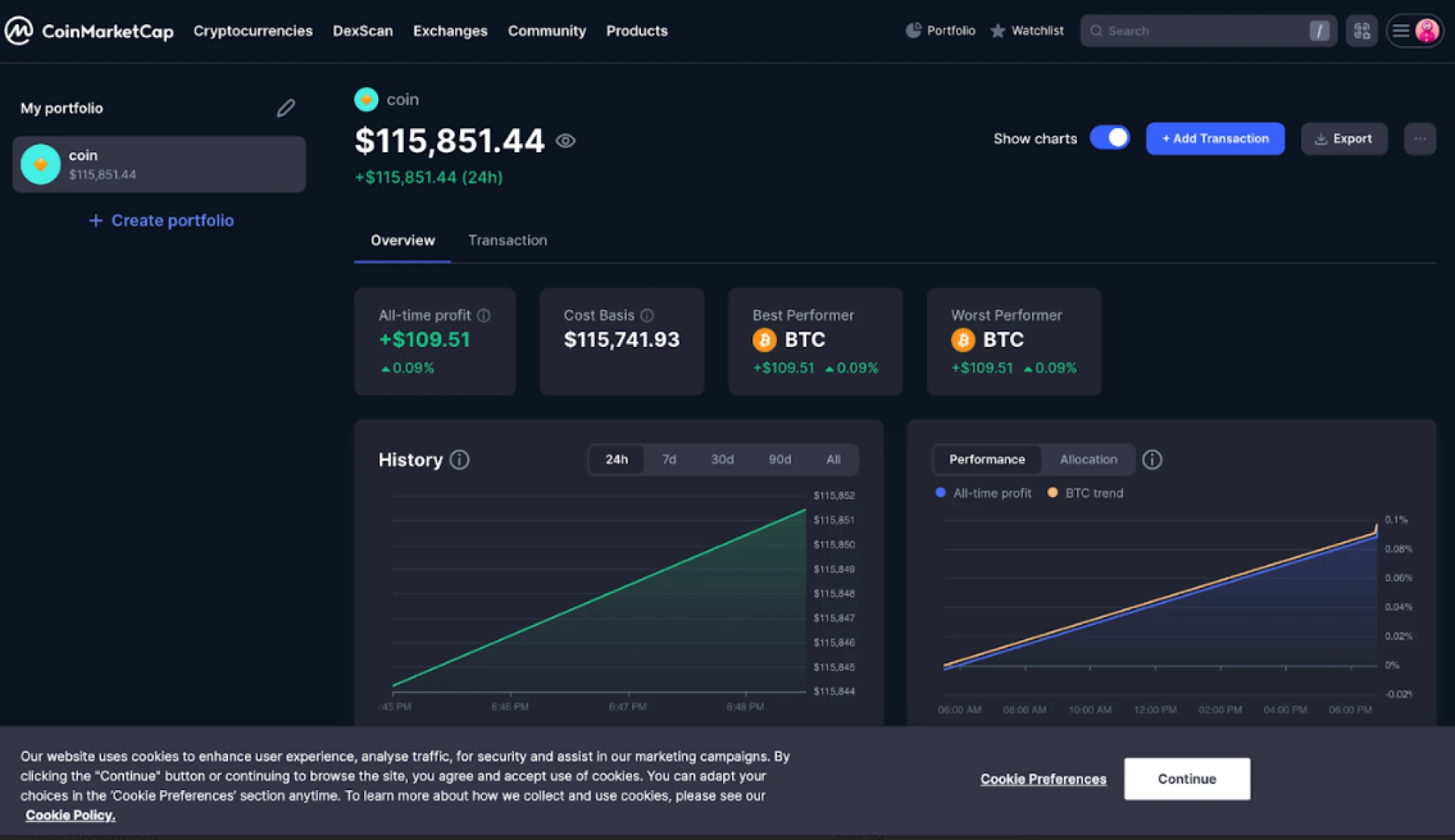Click the pencil icon to edit portfolio name
This screenshot has width=1455, height=840.
[286, 108]
